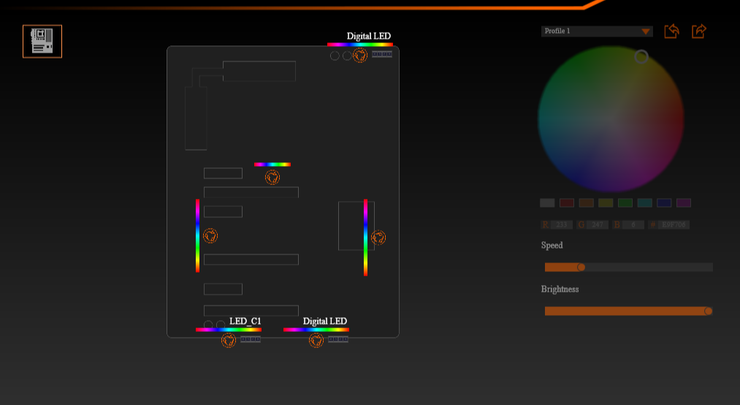Screen dimensions: 740x405
Task: Click the import profile icon
Action: (672, 31)
